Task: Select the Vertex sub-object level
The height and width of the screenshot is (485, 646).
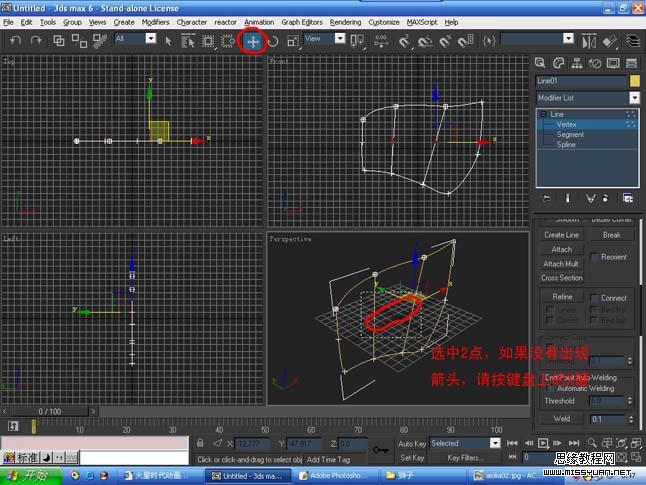Action: [566, 124]
